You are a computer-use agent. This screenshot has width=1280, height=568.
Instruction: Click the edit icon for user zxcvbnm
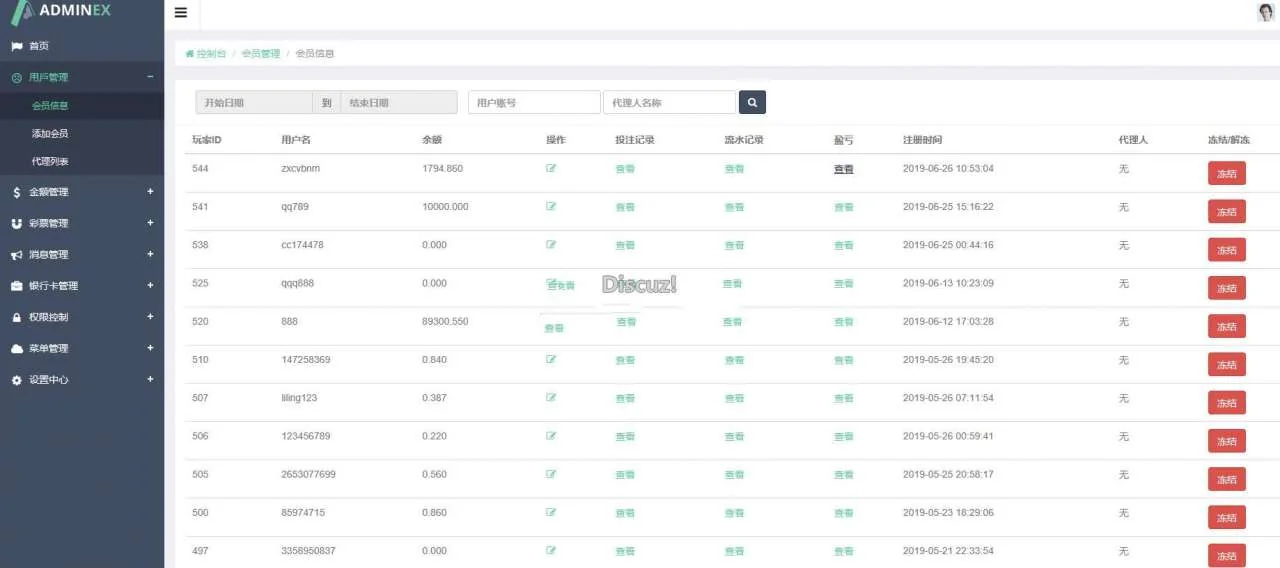click(x=551, y=168)
